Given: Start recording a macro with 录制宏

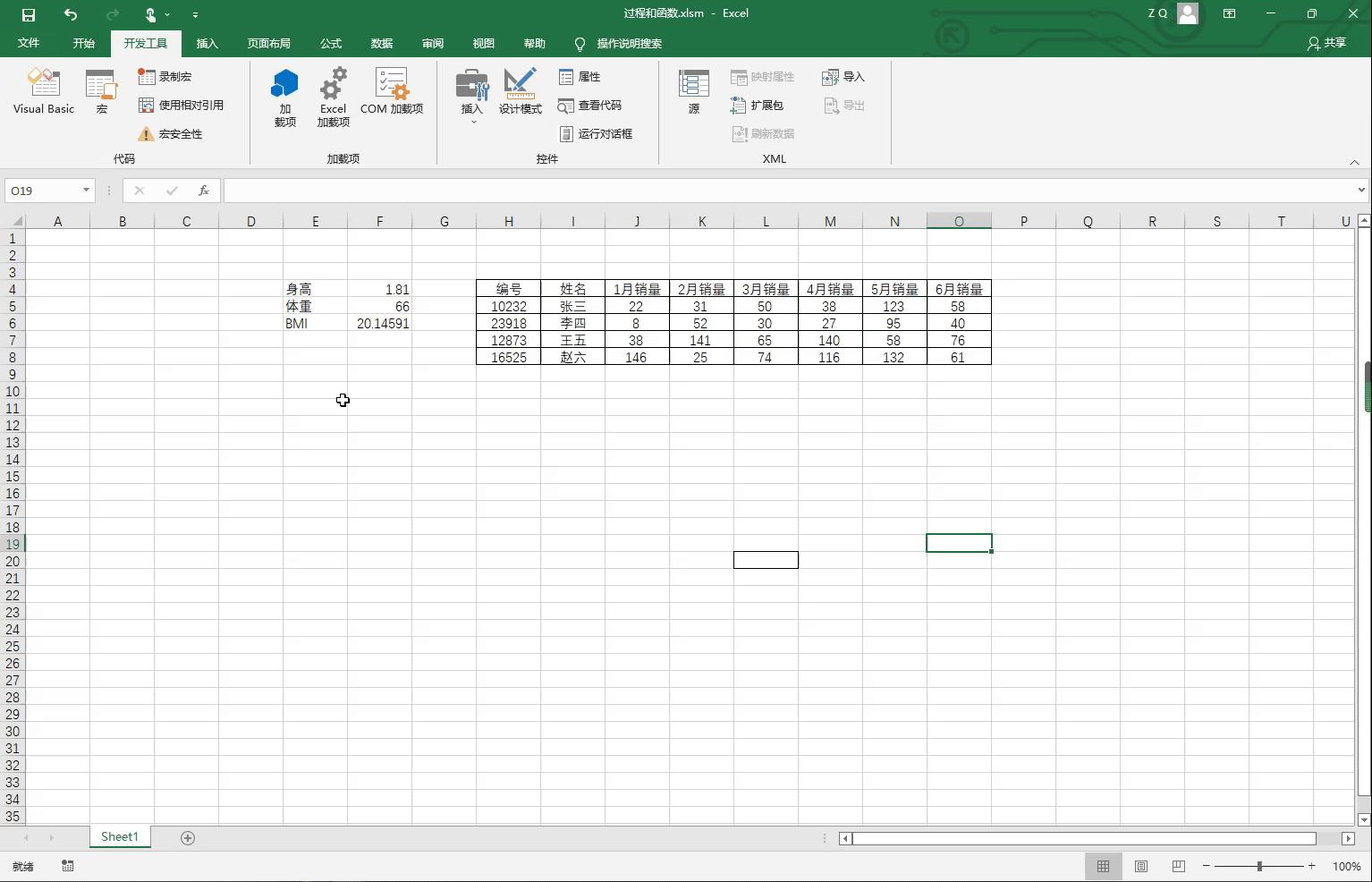Looking at the screenshot, I should click(x=168, y=76).
